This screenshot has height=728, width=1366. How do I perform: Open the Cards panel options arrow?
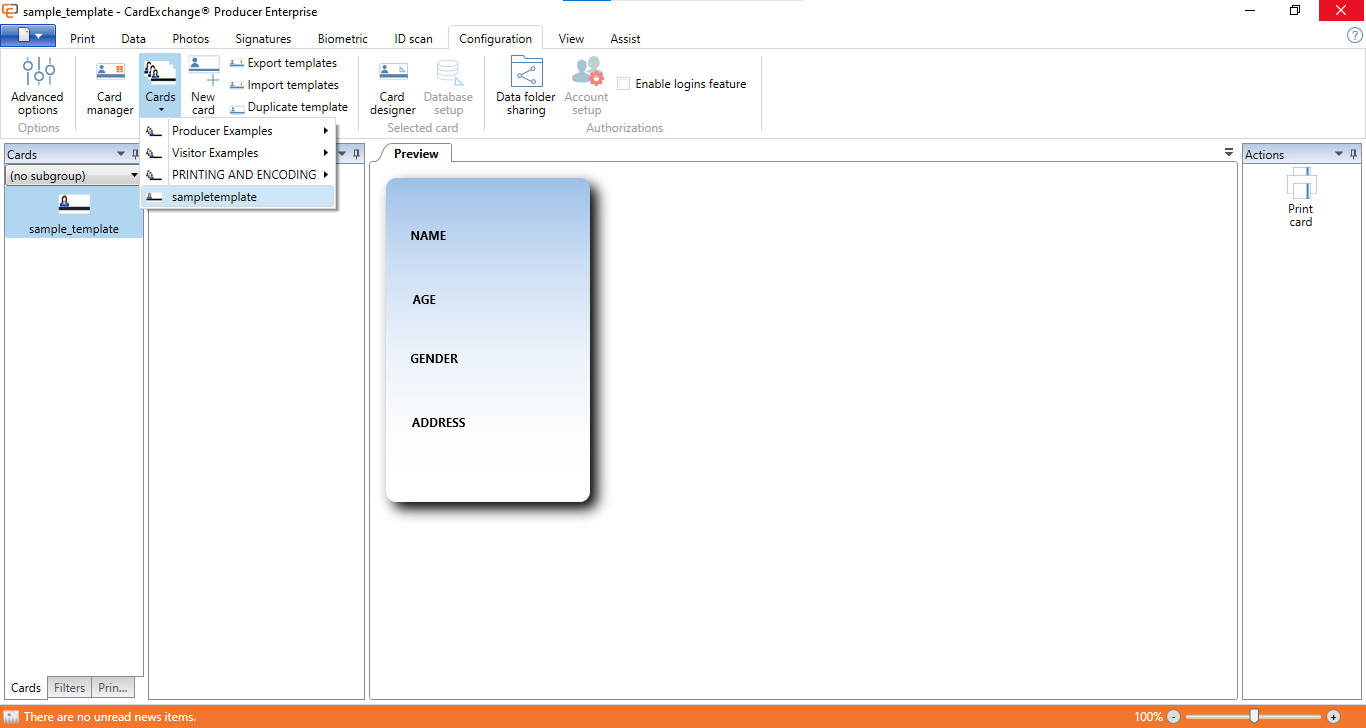pyautogui.click(x=122, y=154)
